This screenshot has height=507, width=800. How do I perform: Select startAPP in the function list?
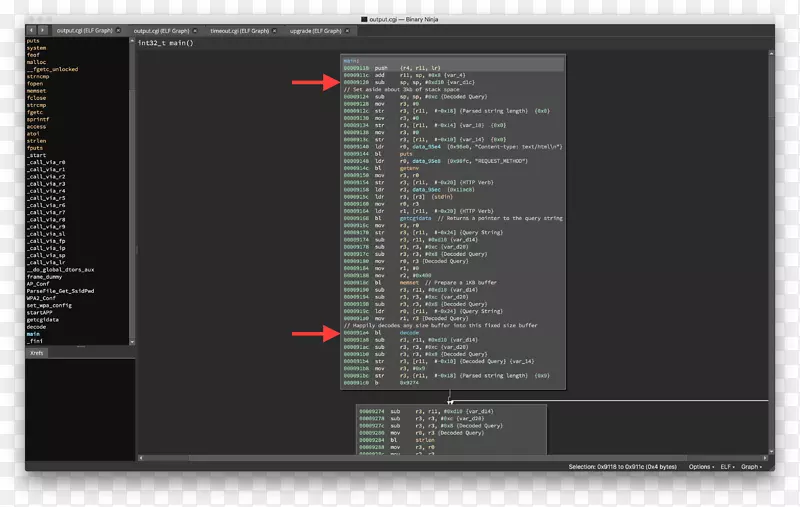tap(39, 312)
